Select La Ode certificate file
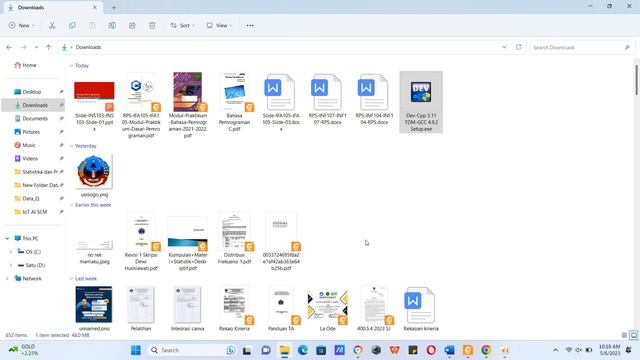The image size is (640, 360). click(327, 309)
